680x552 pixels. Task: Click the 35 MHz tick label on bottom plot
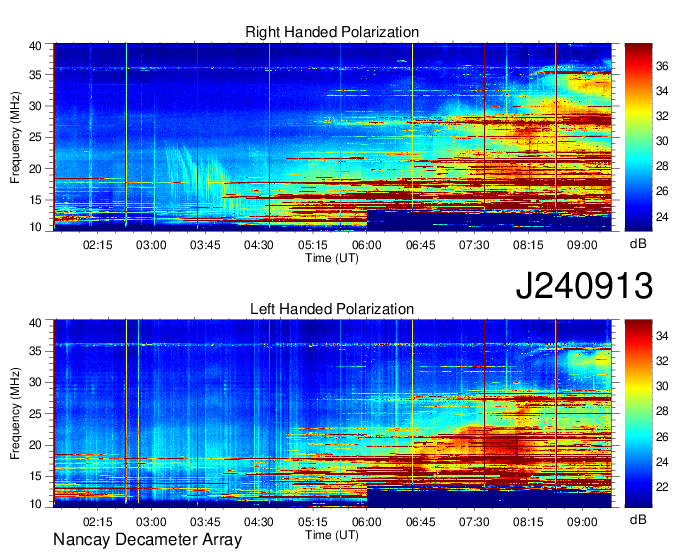coord(35,351)
